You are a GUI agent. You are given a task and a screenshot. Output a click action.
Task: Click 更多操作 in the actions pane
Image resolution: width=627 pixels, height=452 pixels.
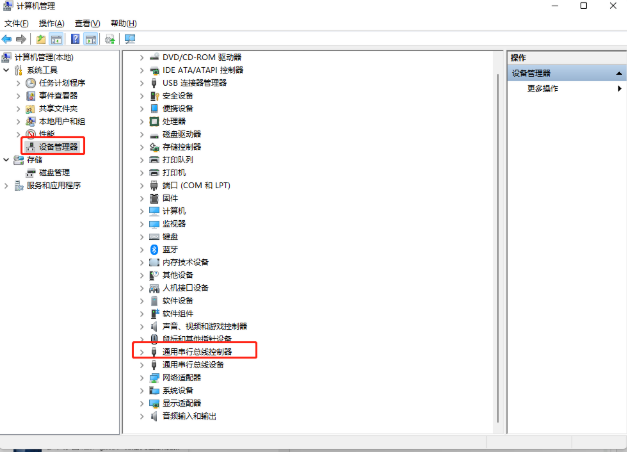point(543,88)
